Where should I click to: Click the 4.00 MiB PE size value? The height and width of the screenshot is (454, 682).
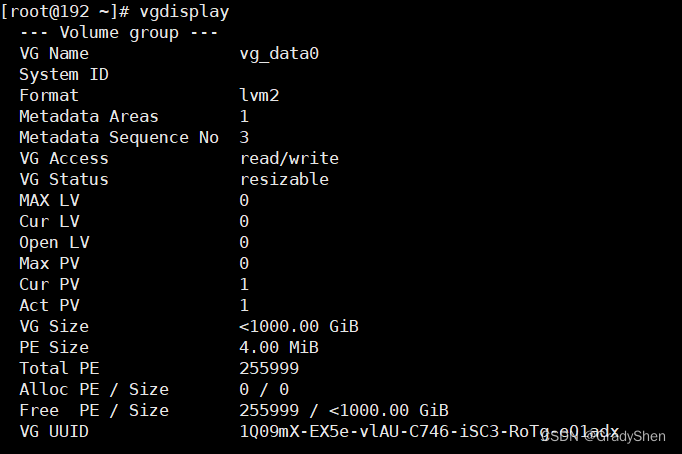(274, 347)
